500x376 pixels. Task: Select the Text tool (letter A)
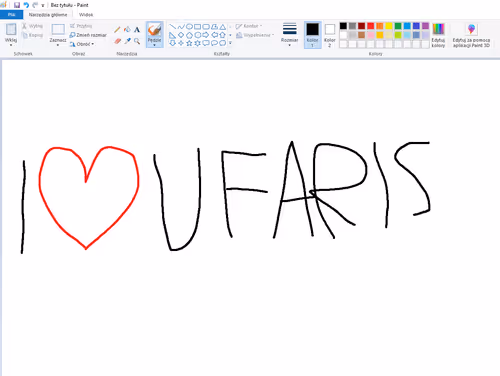[137, 30]
